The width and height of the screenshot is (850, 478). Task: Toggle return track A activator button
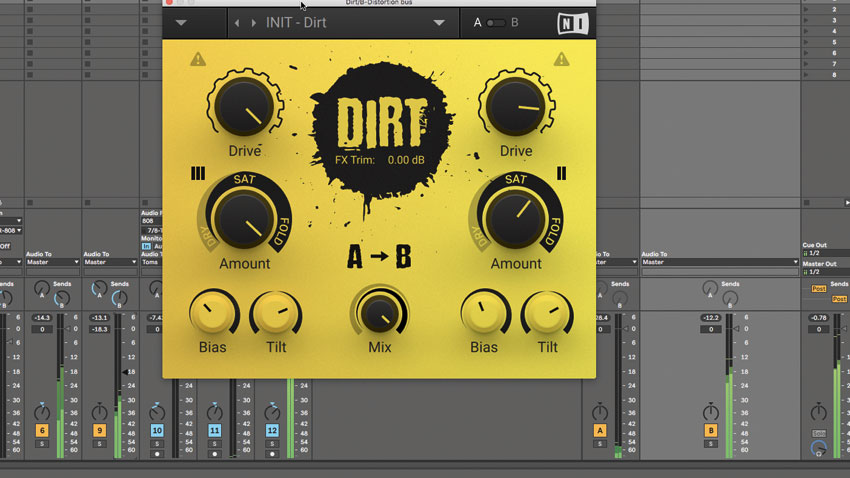(600, 430)
